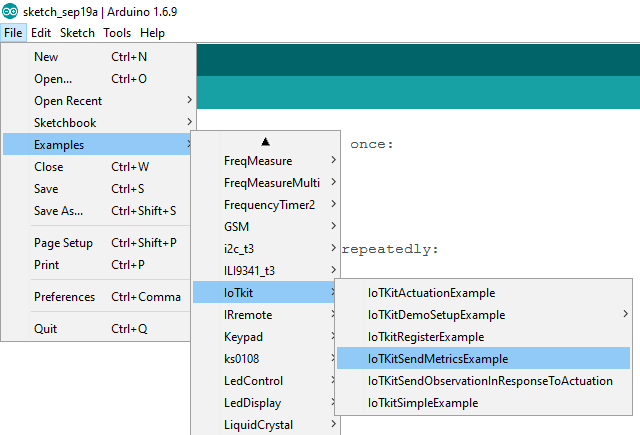Expand the i2c_t3 examples submenu
Viewport: 640px width, 435px height.
pyautogui.click(x=265, y=249)
